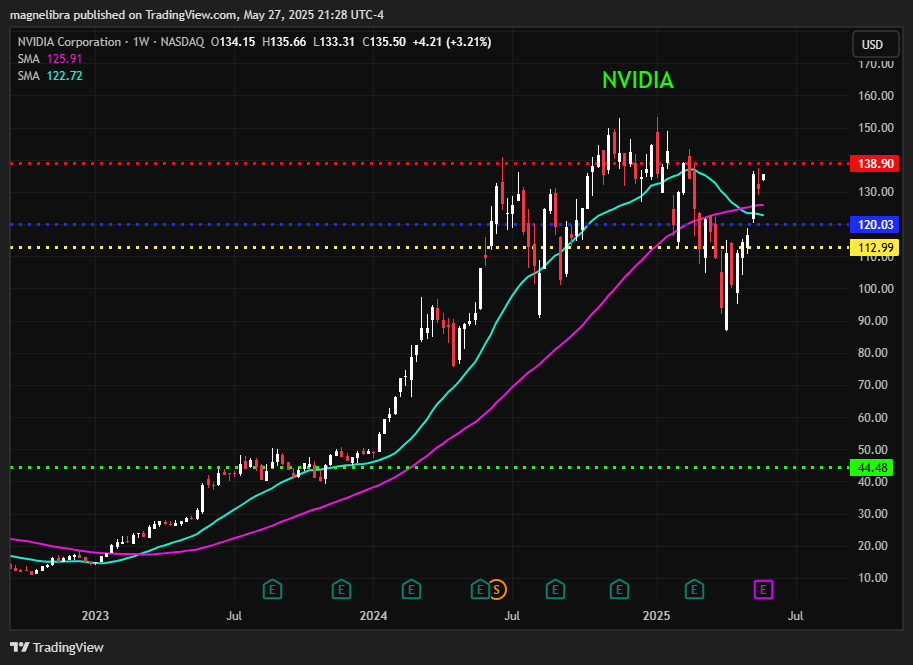
Task: Click the 2023 time axis label
Action: tap(95, 616)
